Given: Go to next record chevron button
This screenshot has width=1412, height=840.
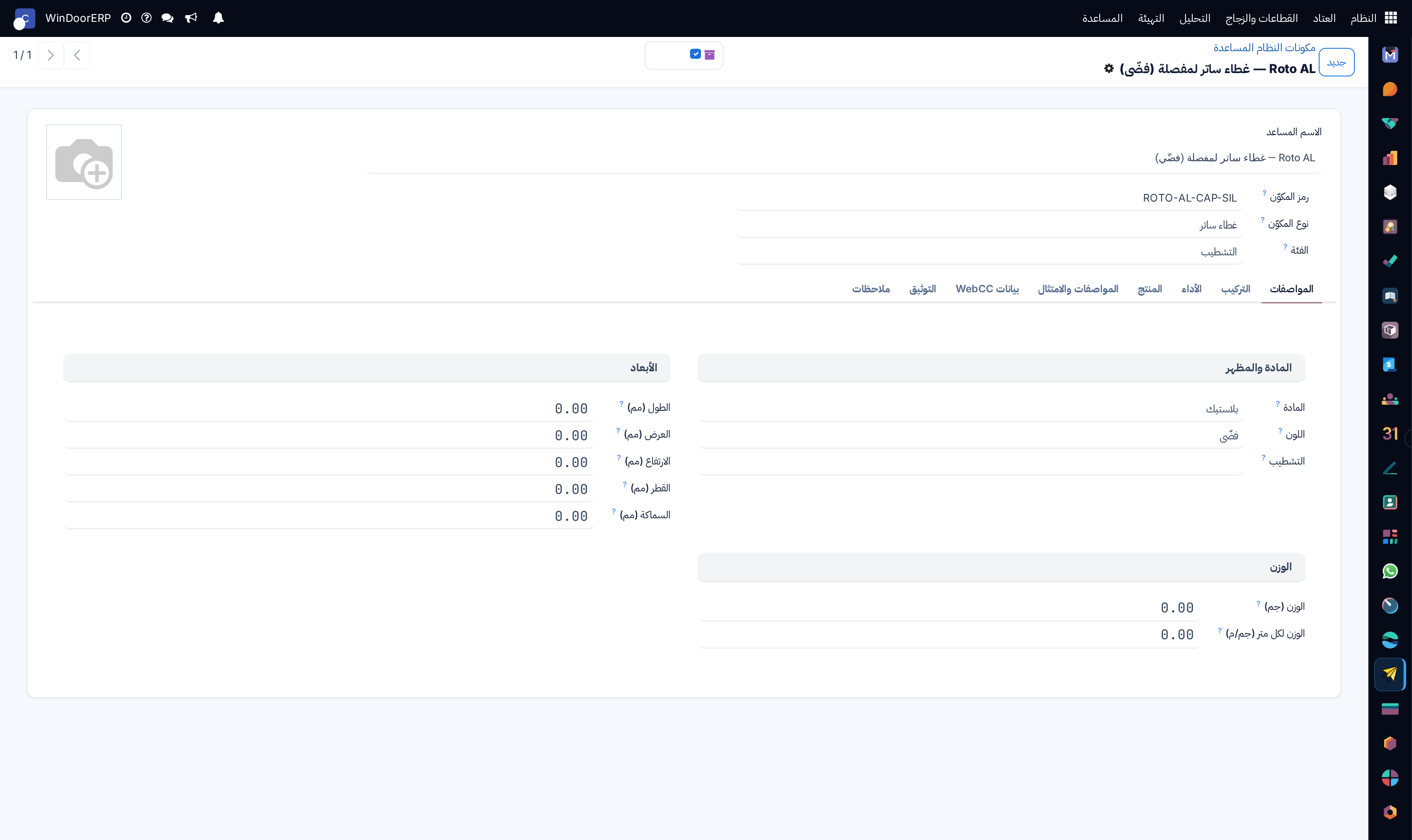Looking at the screenshot, I should click(x=51, y=55).
